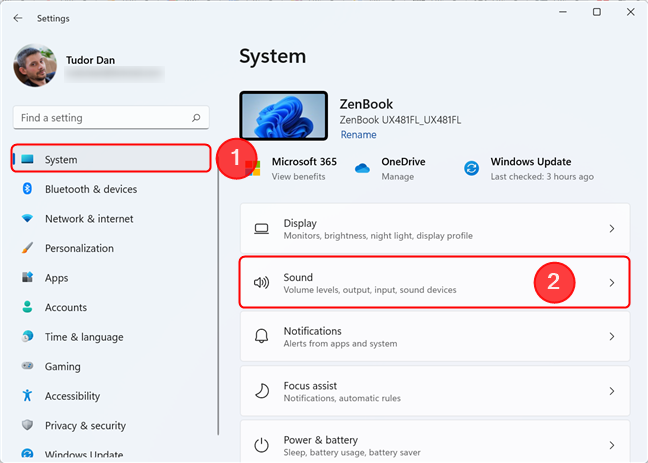Click 'Notifications, automatic rules' description

click(342, 398)
